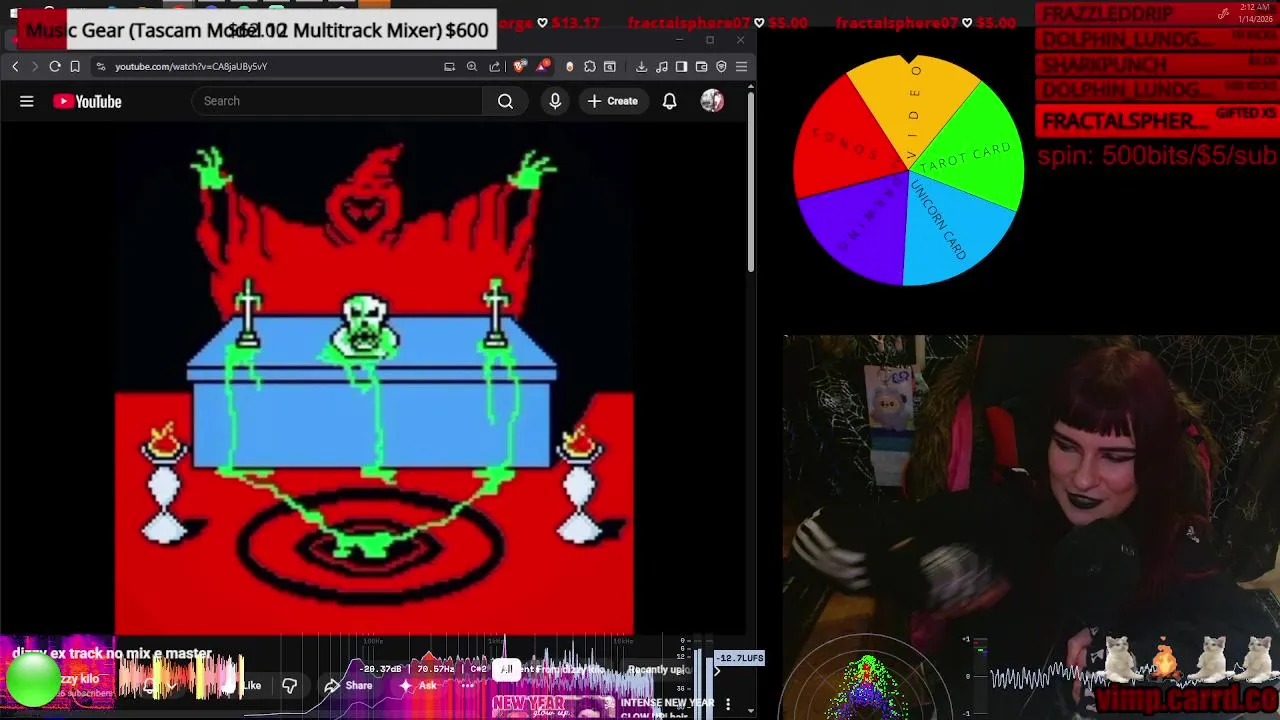Dislike the video with the thumbs-down
The width and height of the screenshot is (1280, 720).
click(289, 685)
